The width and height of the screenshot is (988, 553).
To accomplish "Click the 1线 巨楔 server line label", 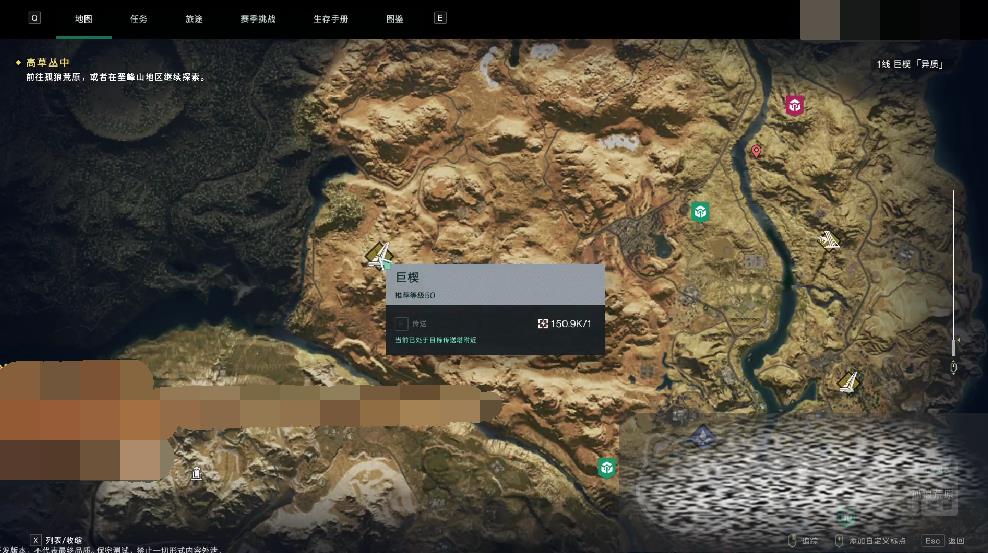I will [910, 64].
